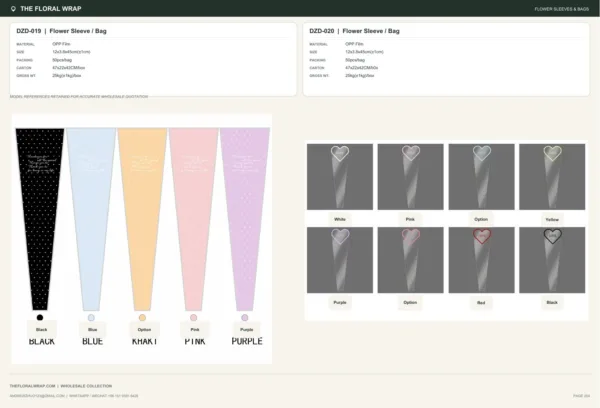The image size is (600, 408).
Task: Pick the purple color dot under cone sleeves
Action: (245, 318)
